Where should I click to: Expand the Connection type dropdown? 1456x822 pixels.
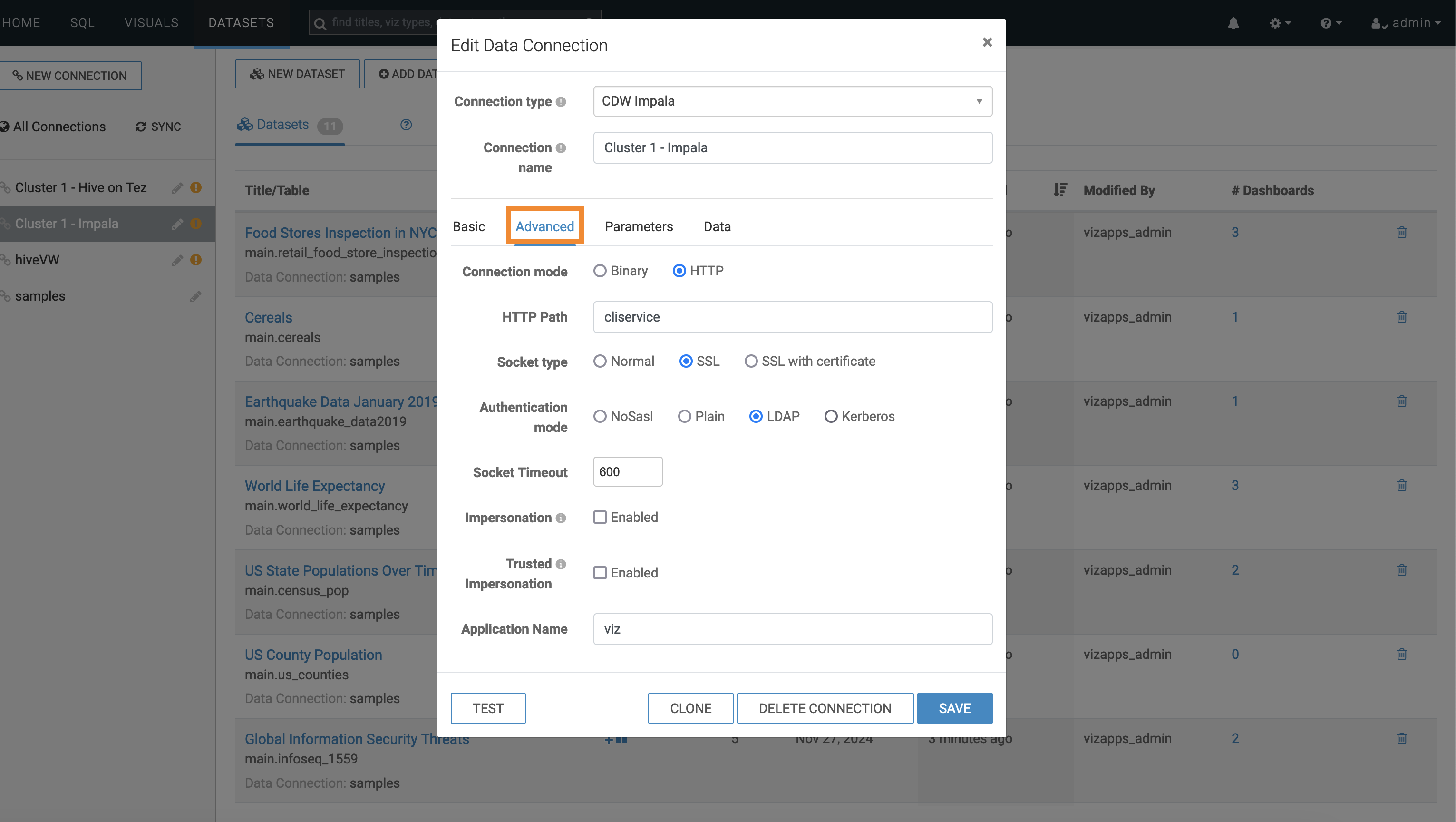[793, 101]
